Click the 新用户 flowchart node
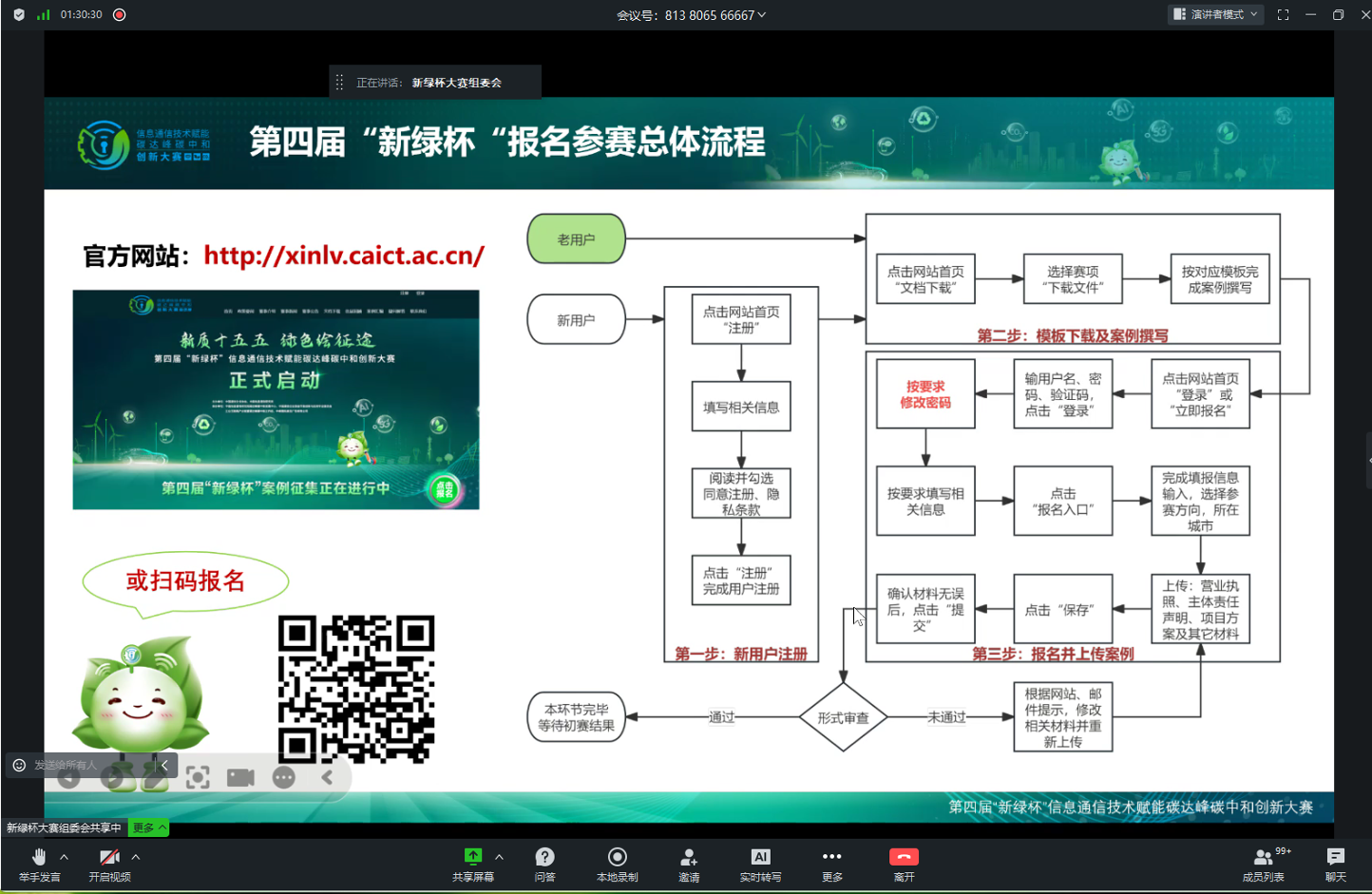The image size is (1372, 894). click(576, 319)
